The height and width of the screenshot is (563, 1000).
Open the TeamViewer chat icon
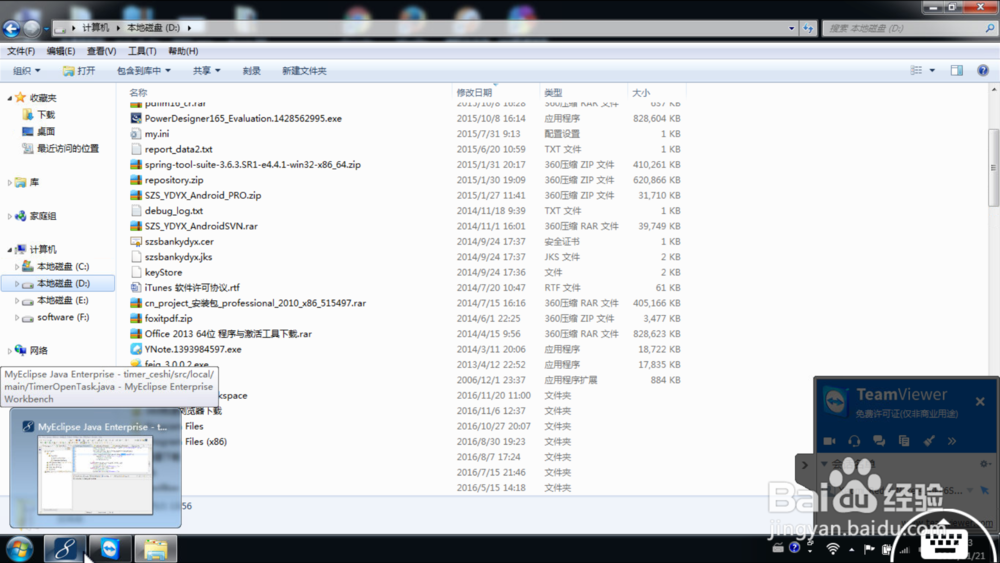879,441
